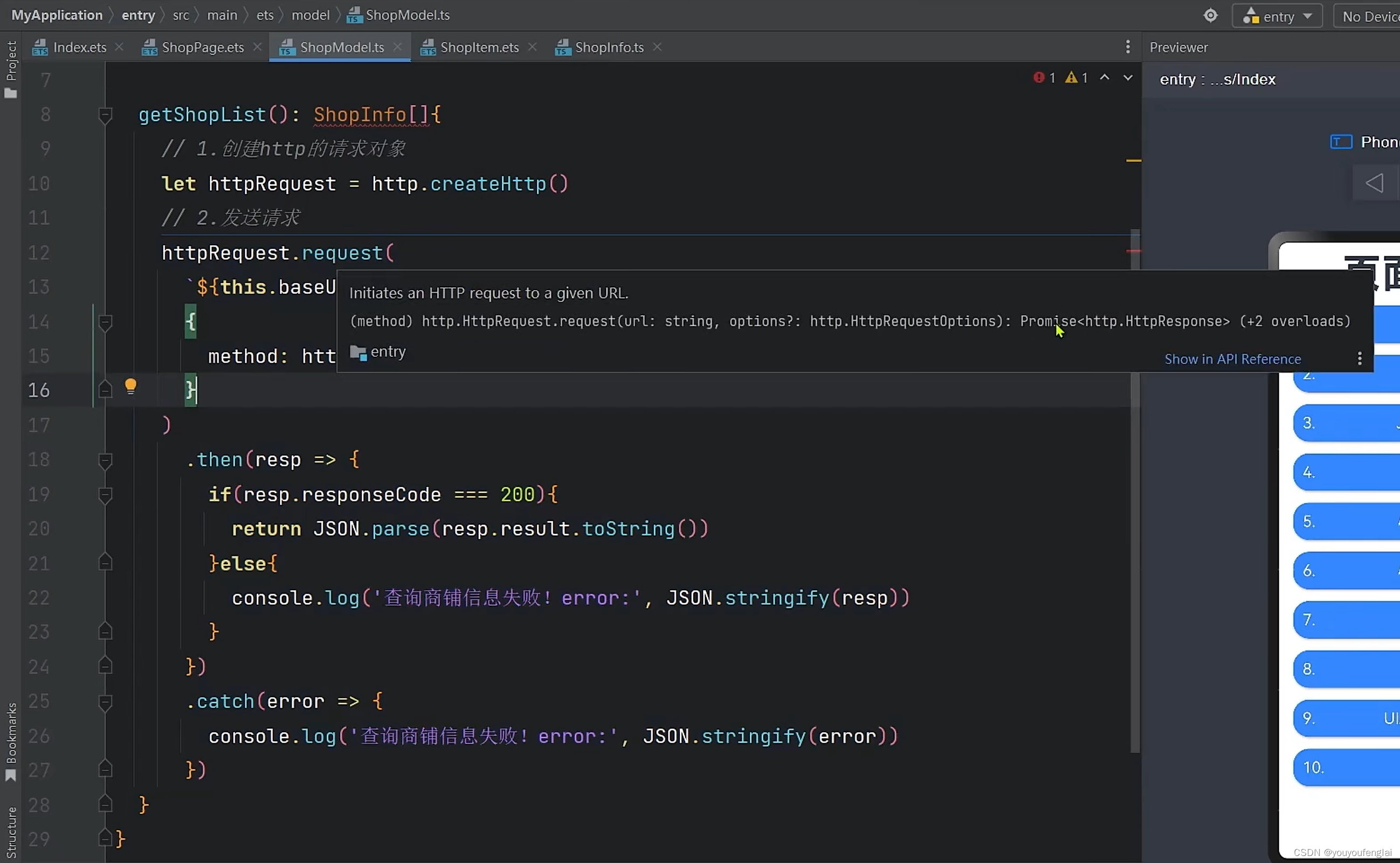Close the ShopItem.ets tab
The height and width of the screenshot is (863, 1400).
coord(533,47)
